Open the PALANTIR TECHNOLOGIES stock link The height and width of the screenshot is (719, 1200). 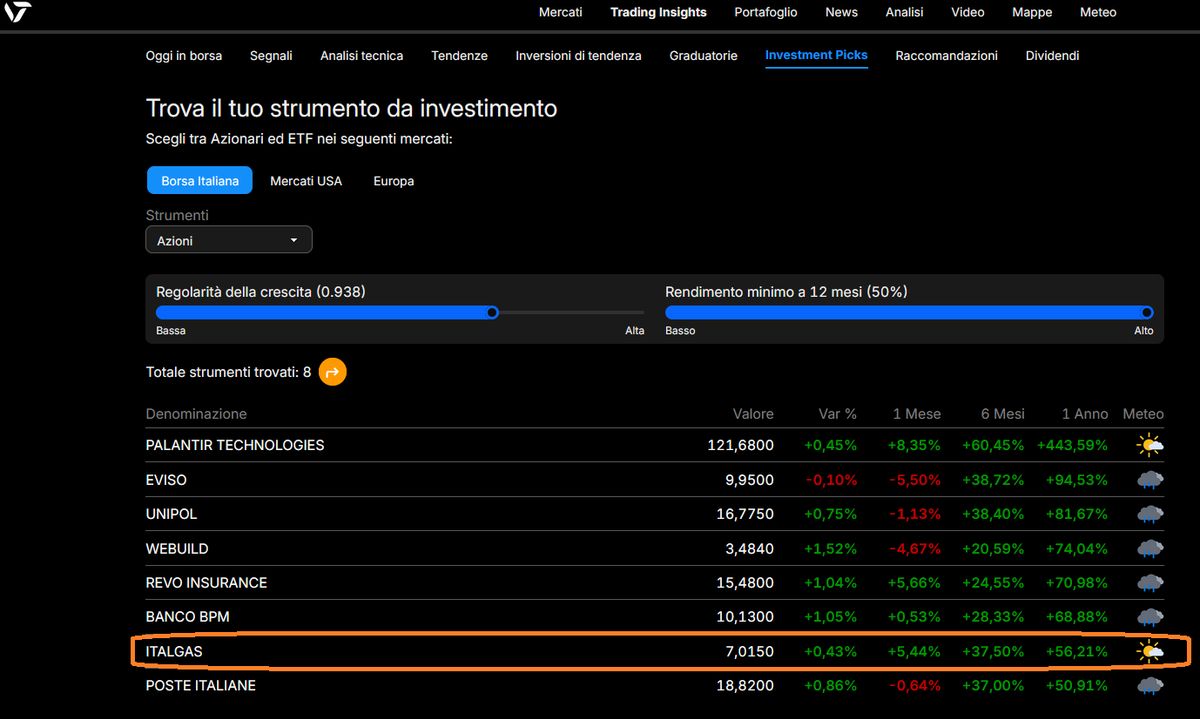click(x=235, y=445)
